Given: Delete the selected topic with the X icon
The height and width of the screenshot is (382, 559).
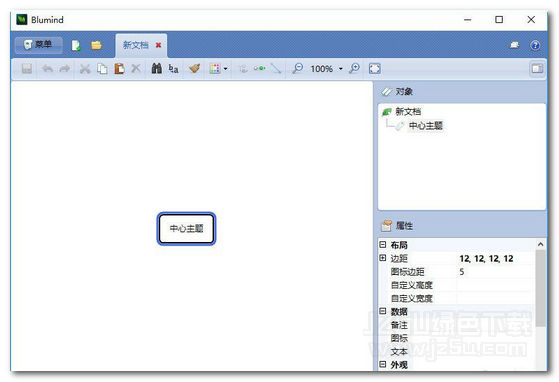Looking at the screenshot, I should (x=136, y=68).
